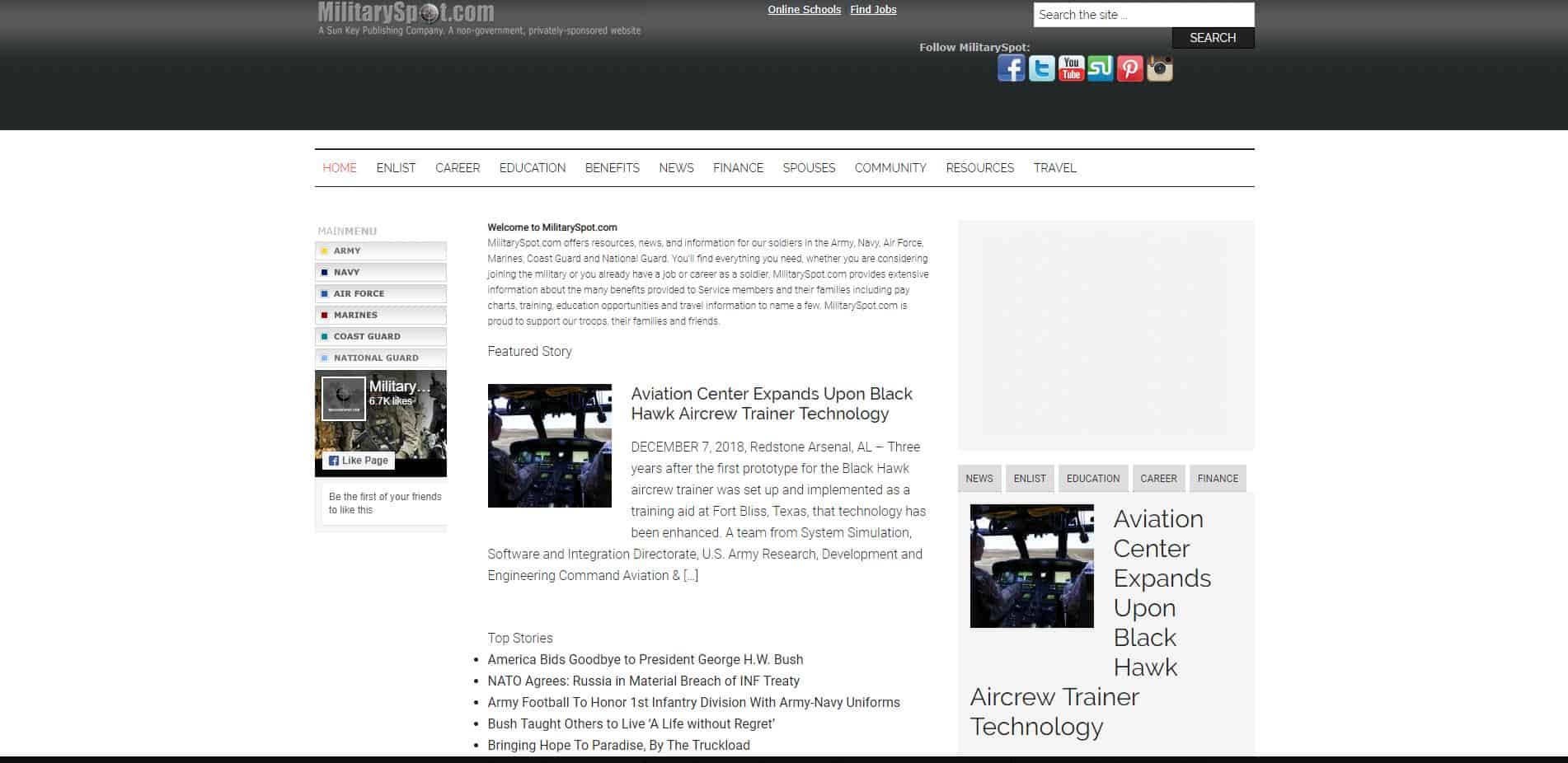Switch to the EDUCATION tab in sidebar

(x=1093, y=479)
